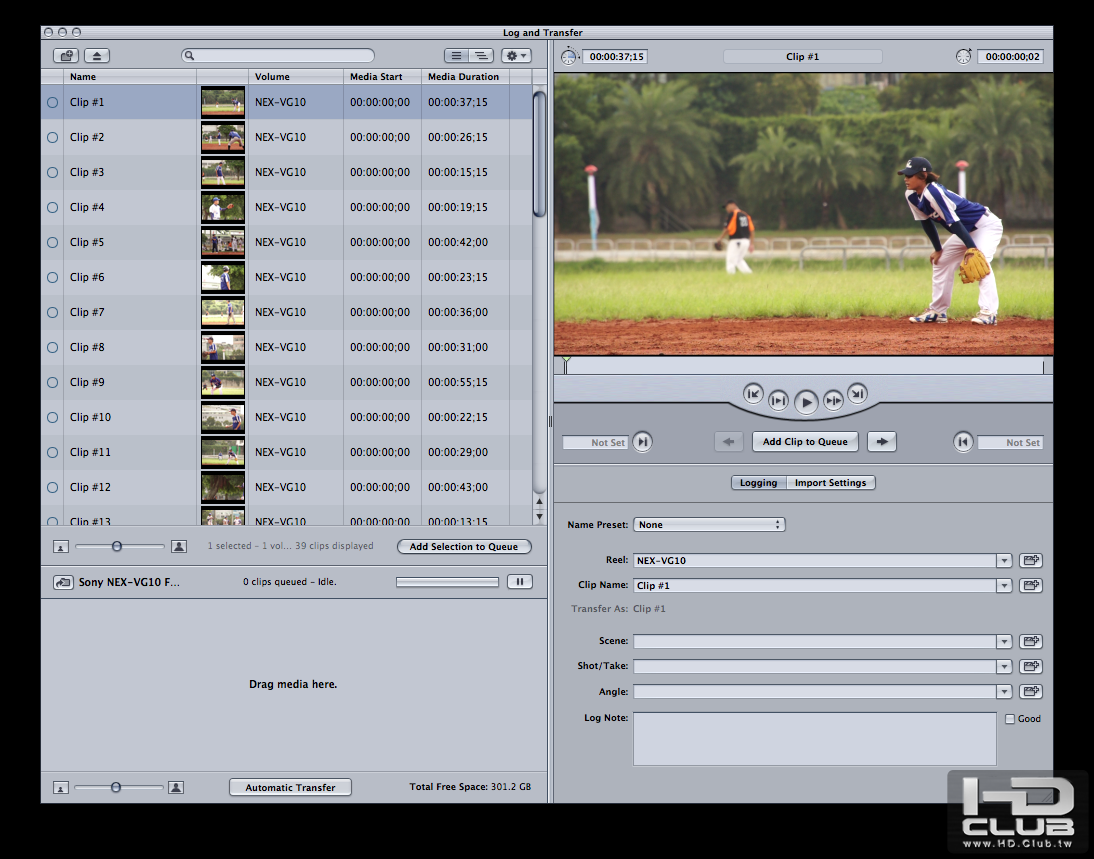Select the Clip #6 status circle
Viewport: 1094px width, 859px height.
[x=52, y=278]
